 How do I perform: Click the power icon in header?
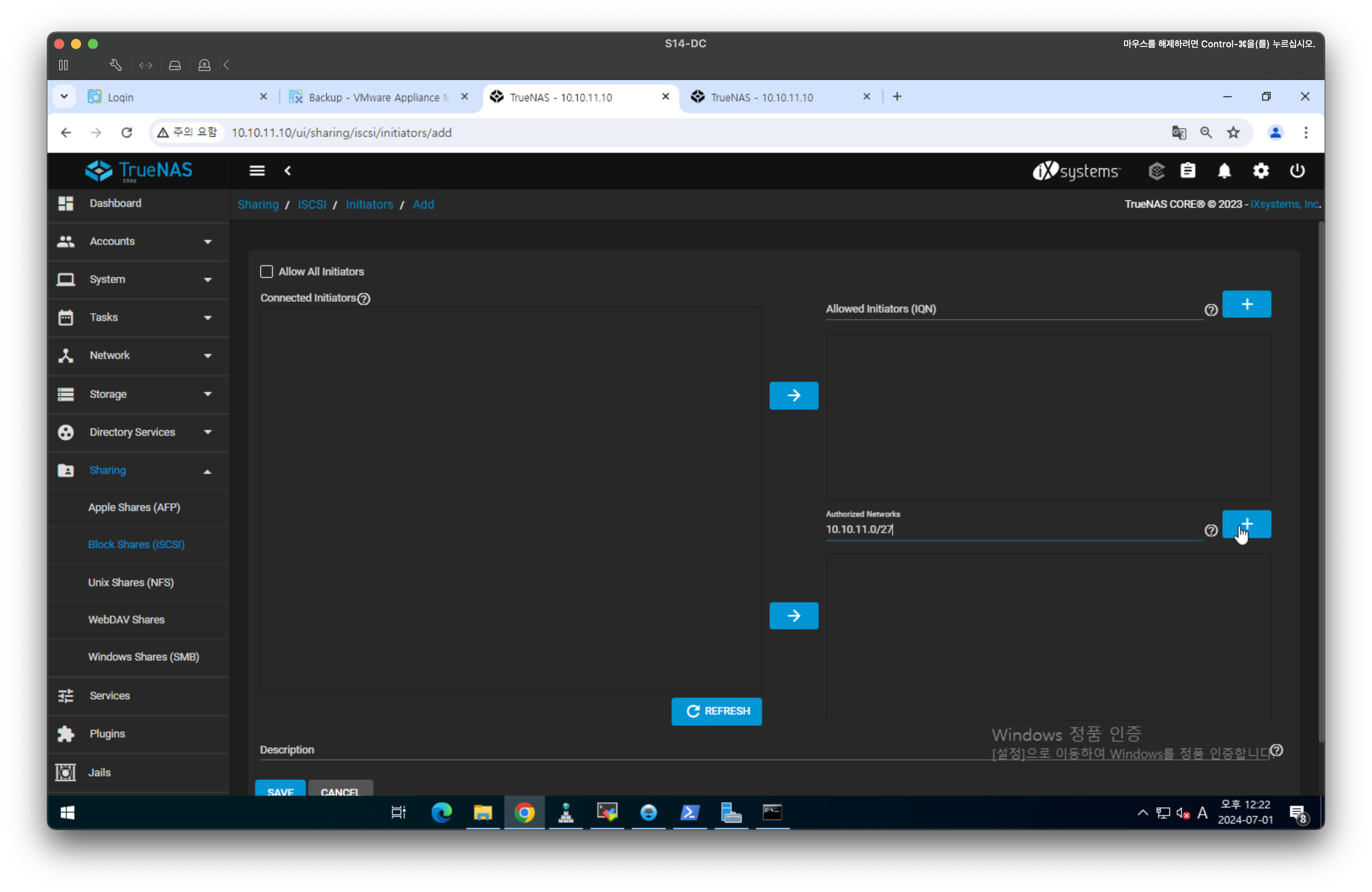(1296, 171)
